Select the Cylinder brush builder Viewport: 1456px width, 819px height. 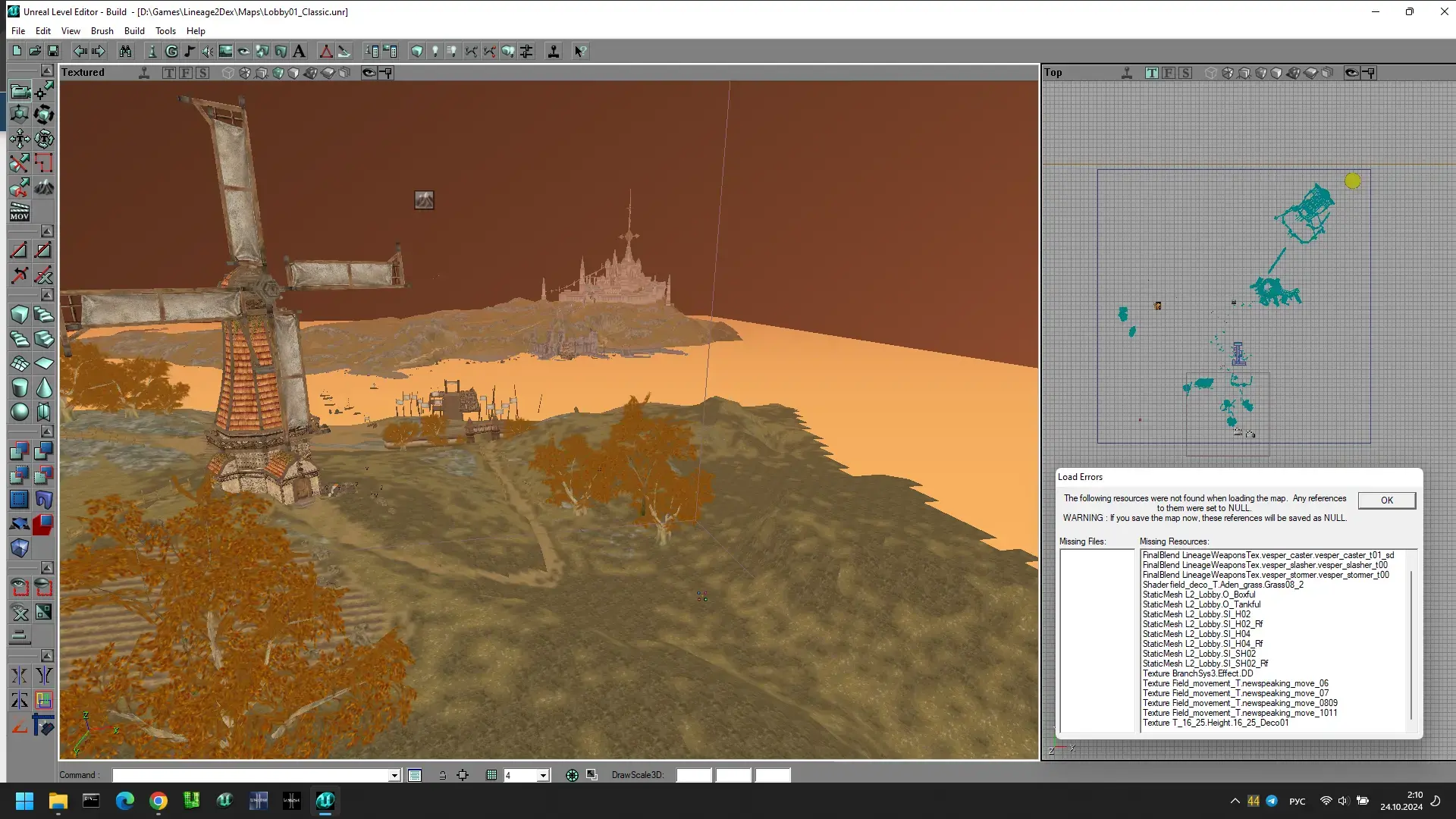[20, 388]
